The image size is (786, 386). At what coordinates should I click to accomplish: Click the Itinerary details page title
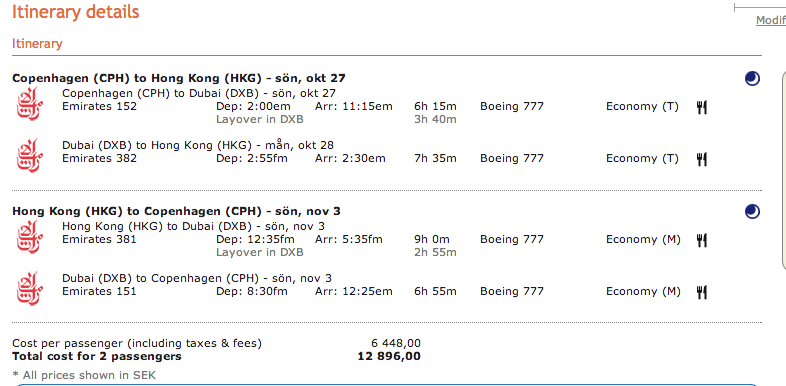click(76, 12)
